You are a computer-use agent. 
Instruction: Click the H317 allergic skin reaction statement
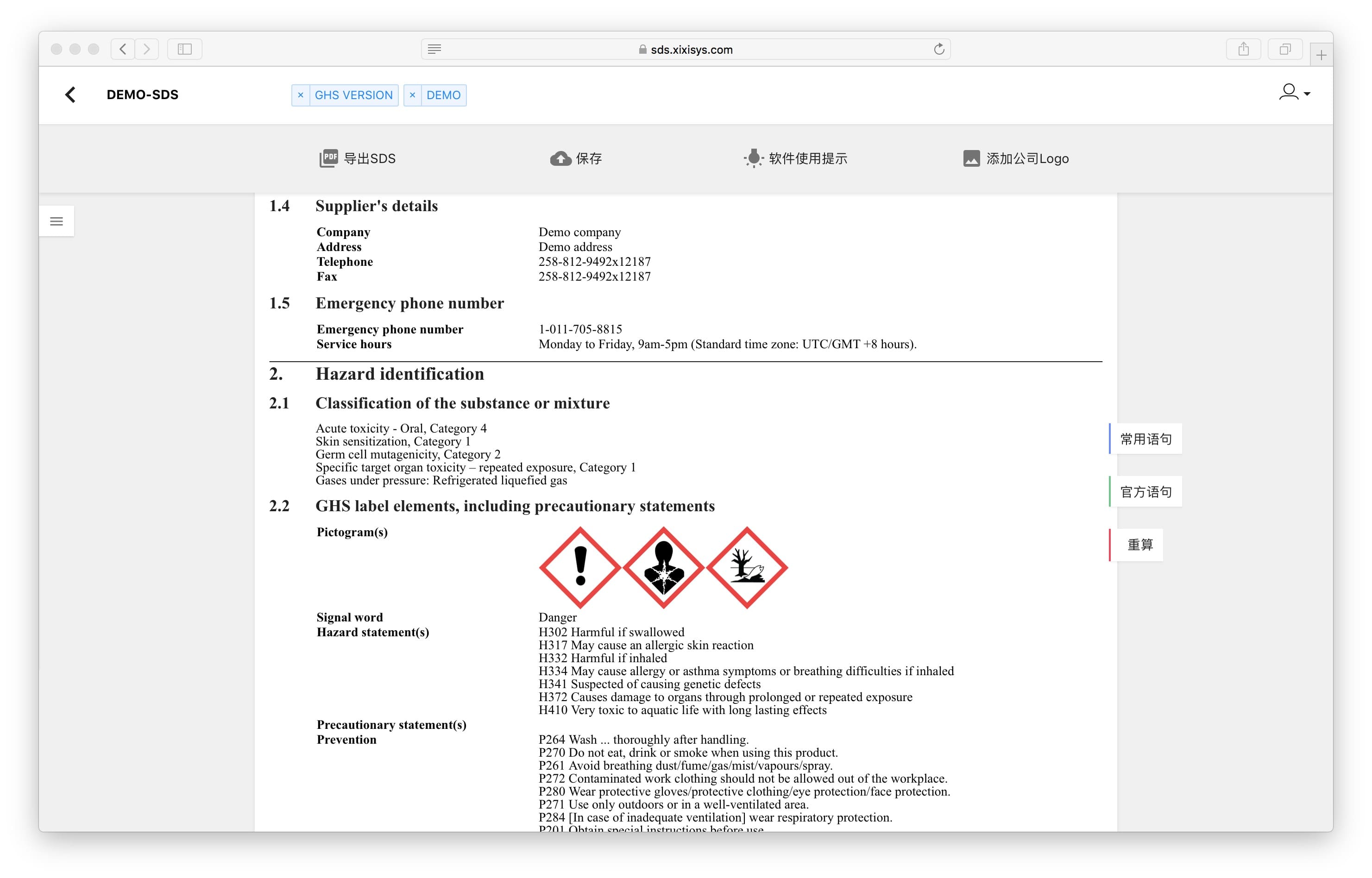[x=646, y=646]
